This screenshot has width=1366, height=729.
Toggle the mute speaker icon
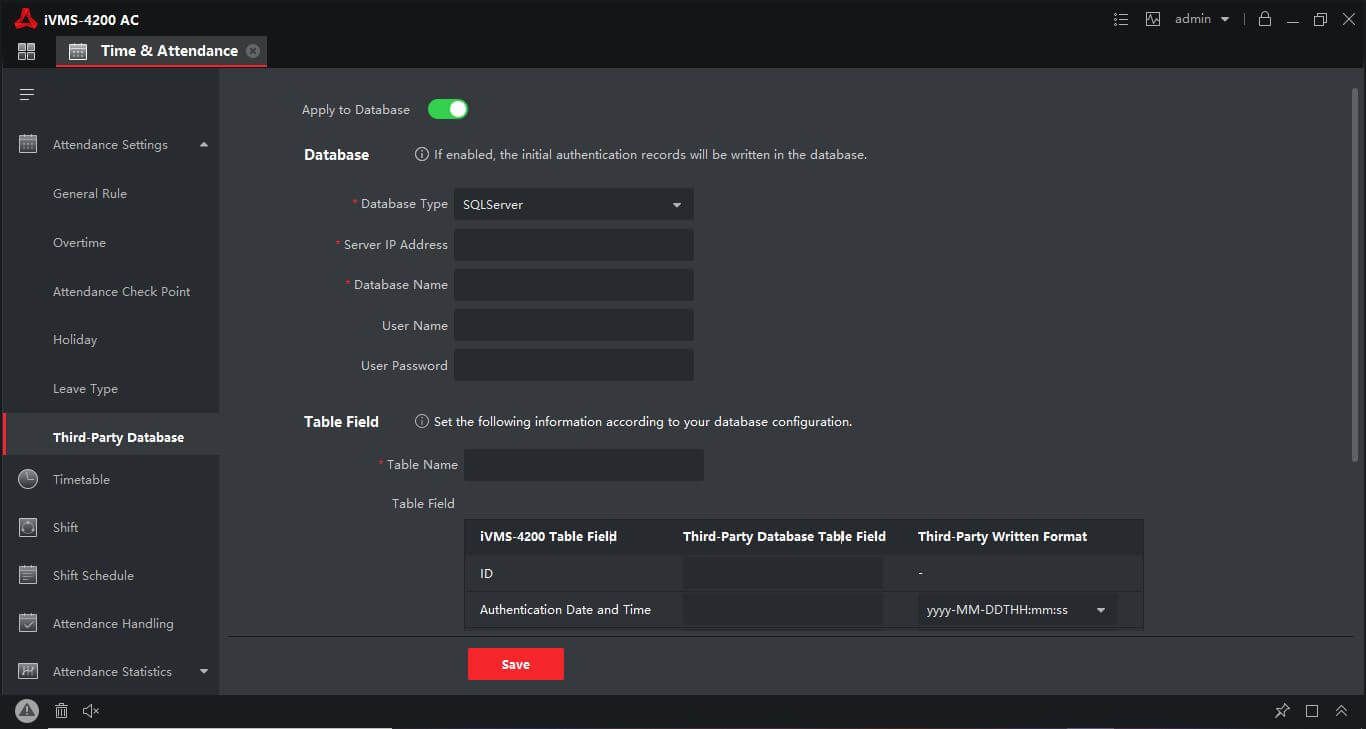click(91, 711)
